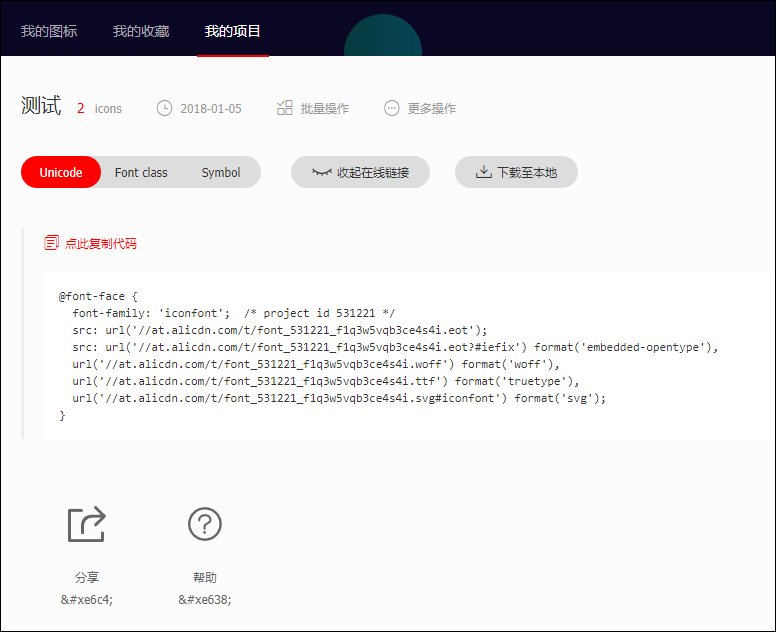This screenshot has height=632, width=776.
Task: Click the 分享 share icon
Action: (87, 524)
